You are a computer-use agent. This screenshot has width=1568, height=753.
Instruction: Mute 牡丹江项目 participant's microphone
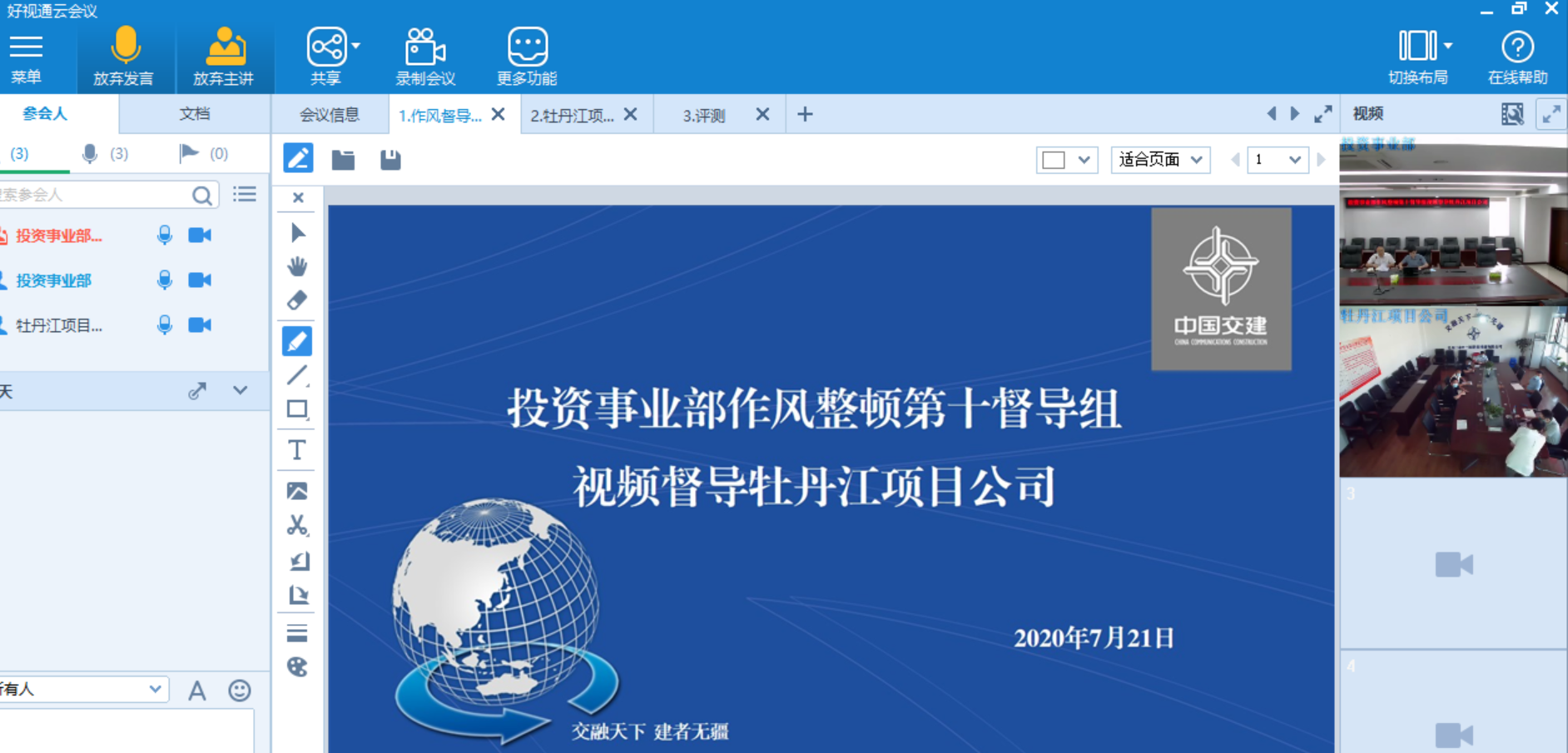165,324
